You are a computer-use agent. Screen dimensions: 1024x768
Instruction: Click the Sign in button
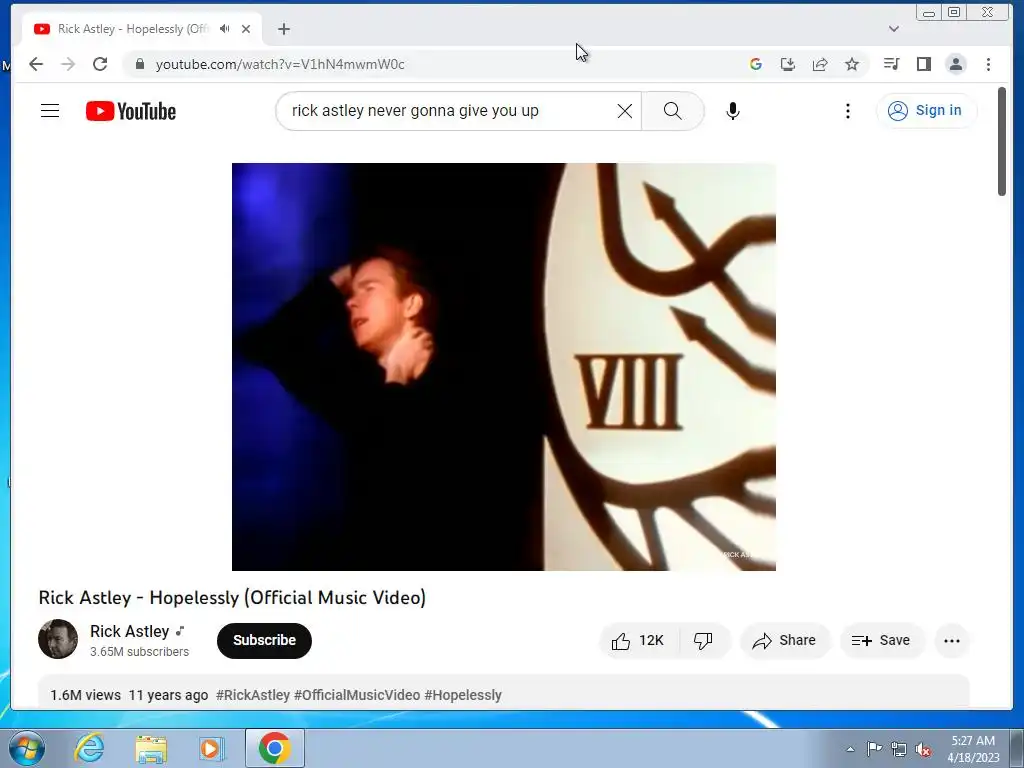(926, 110)
